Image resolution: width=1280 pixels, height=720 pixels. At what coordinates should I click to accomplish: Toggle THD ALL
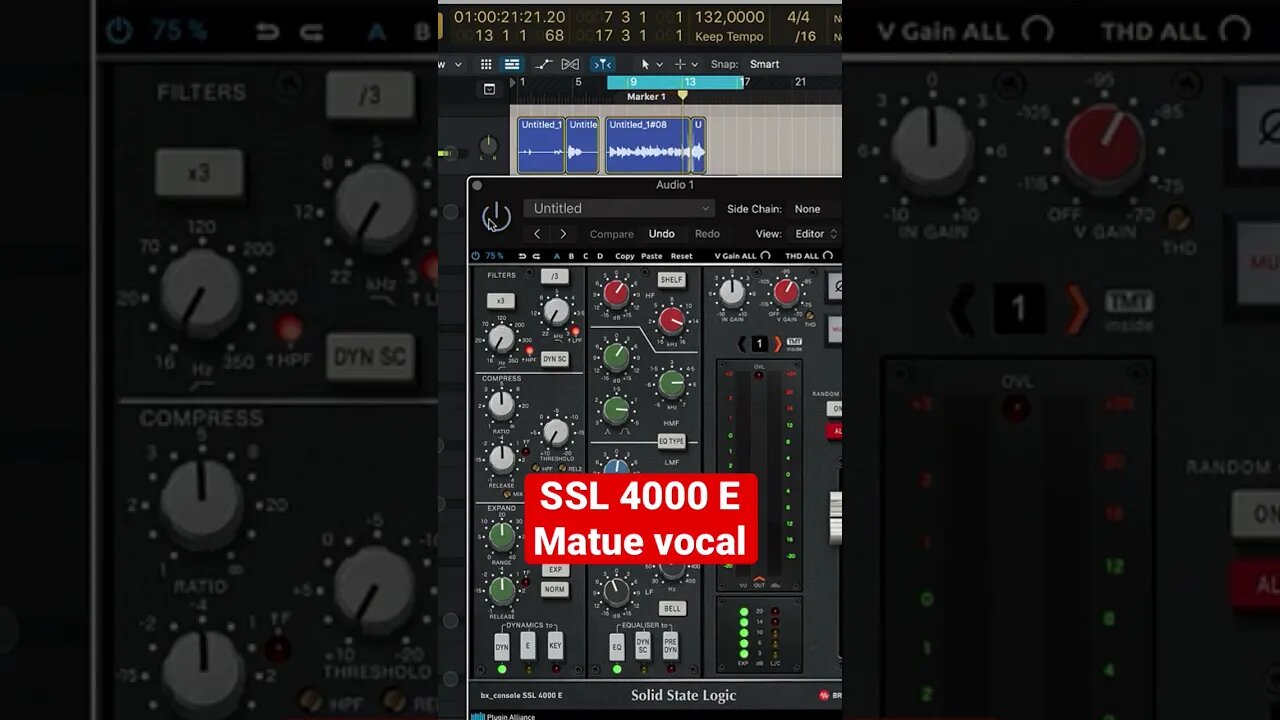pyautogui.click(x=810, y=256)
